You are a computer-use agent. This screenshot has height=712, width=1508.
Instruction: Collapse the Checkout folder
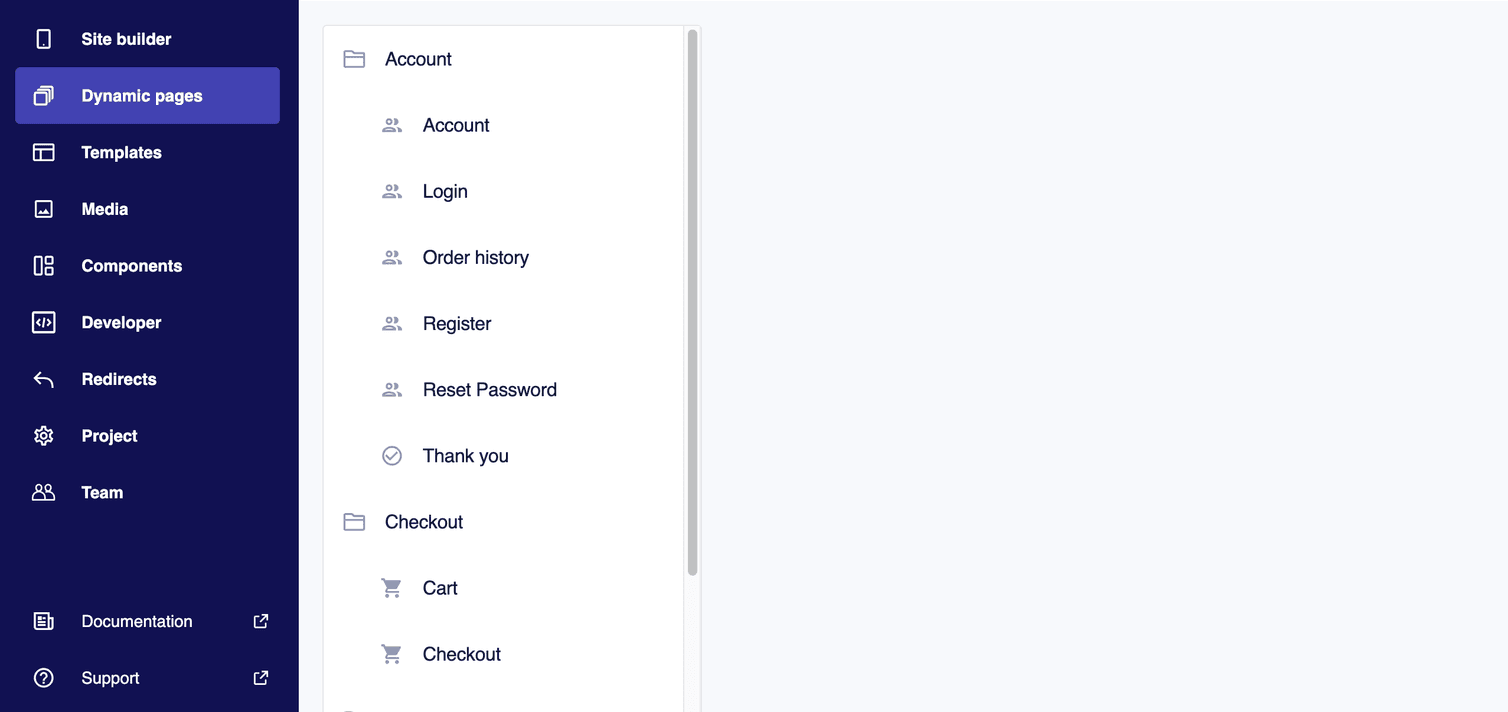(354, 521)
